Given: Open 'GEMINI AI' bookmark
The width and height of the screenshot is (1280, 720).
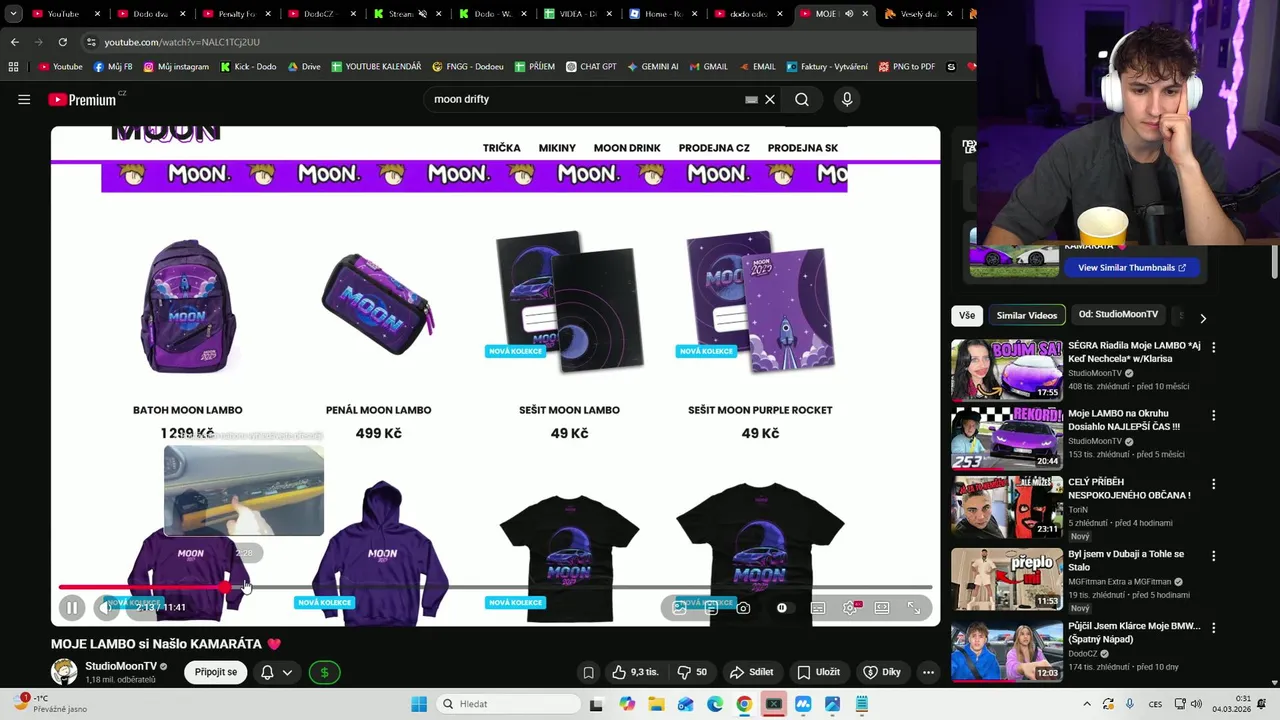Looking at the screenshot, I should [x=652, y=67].
